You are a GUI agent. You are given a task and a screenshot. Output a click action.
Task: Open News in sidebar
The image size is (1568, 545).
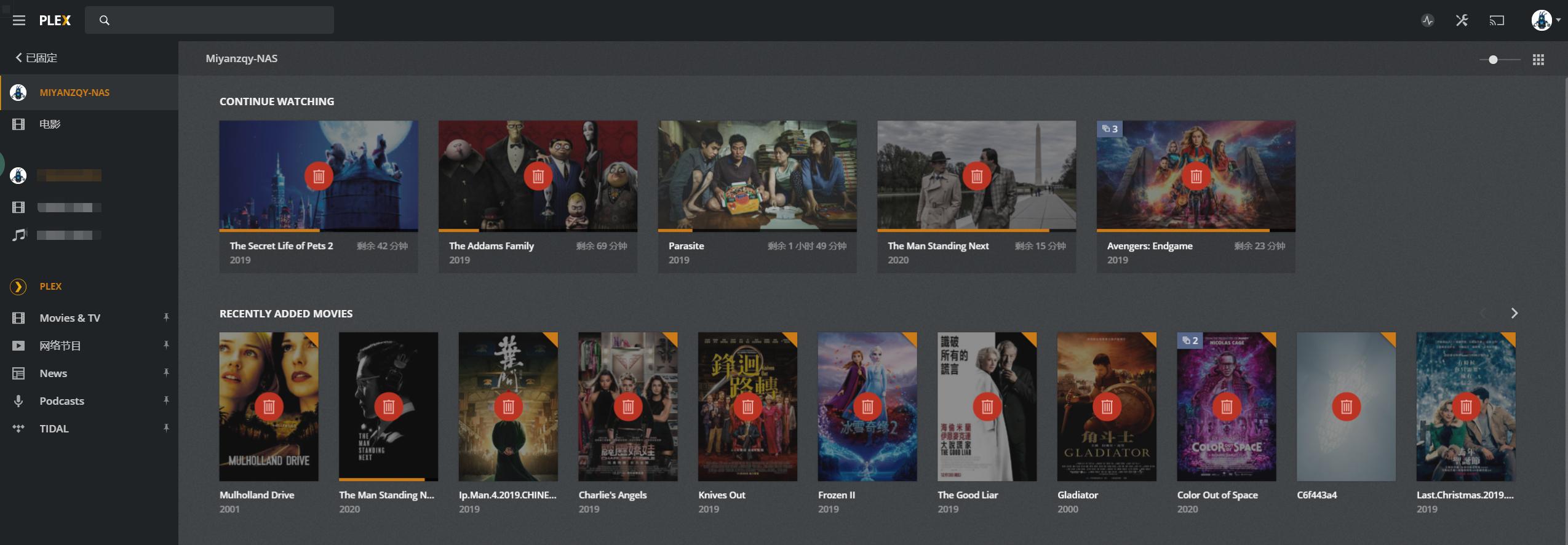click(54, 373)
